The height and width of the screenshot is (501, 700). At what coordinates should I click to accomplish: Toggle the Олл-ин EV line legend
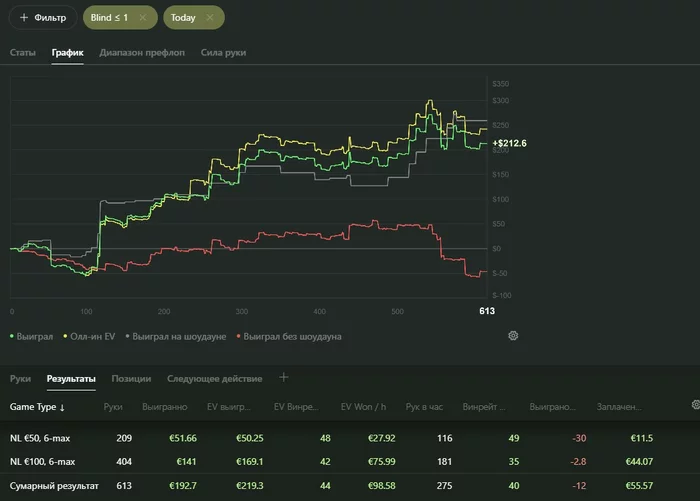(91, 337)
